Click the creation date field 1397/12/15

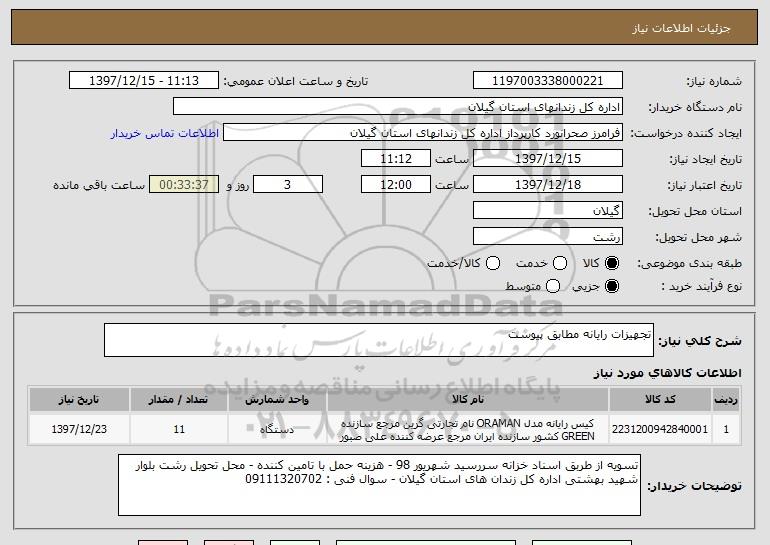[548, 159]
